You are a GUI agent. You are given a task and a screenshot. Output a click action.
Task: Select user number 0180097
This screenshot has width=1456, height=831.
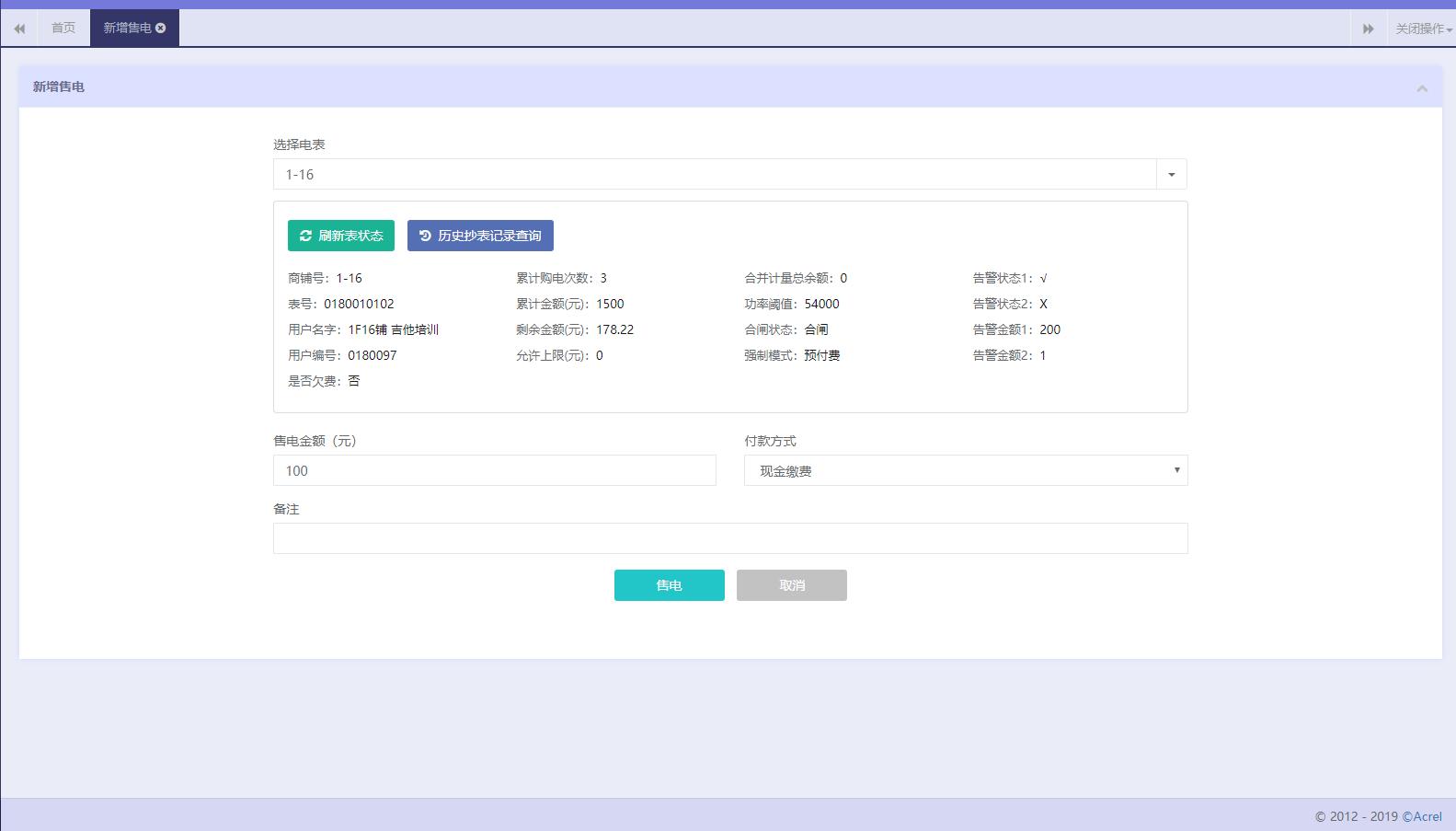point(373,355)
